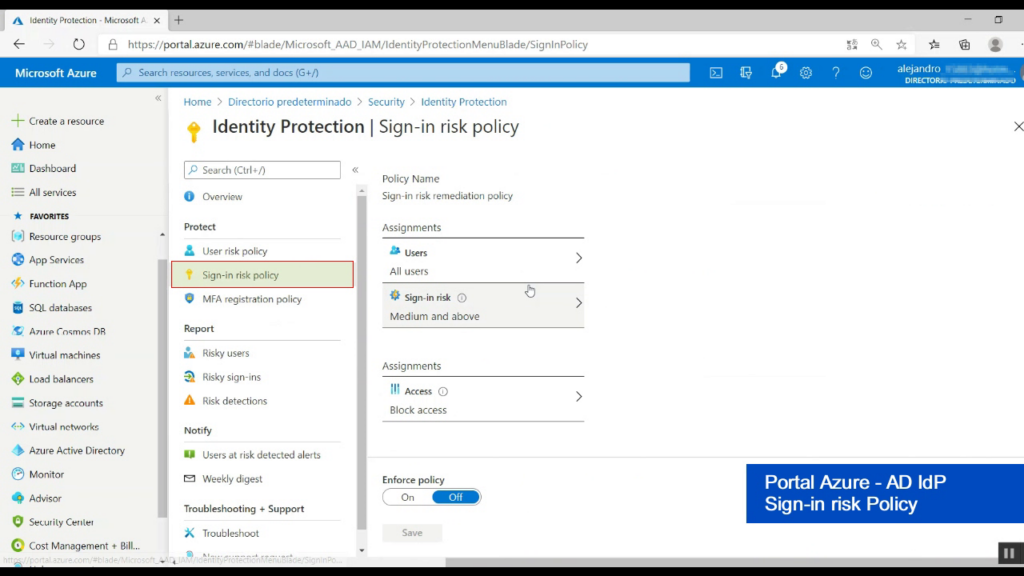This screenshot has height=576, width=1024.
Task: Click the Save button
Action: click(412, 533)
